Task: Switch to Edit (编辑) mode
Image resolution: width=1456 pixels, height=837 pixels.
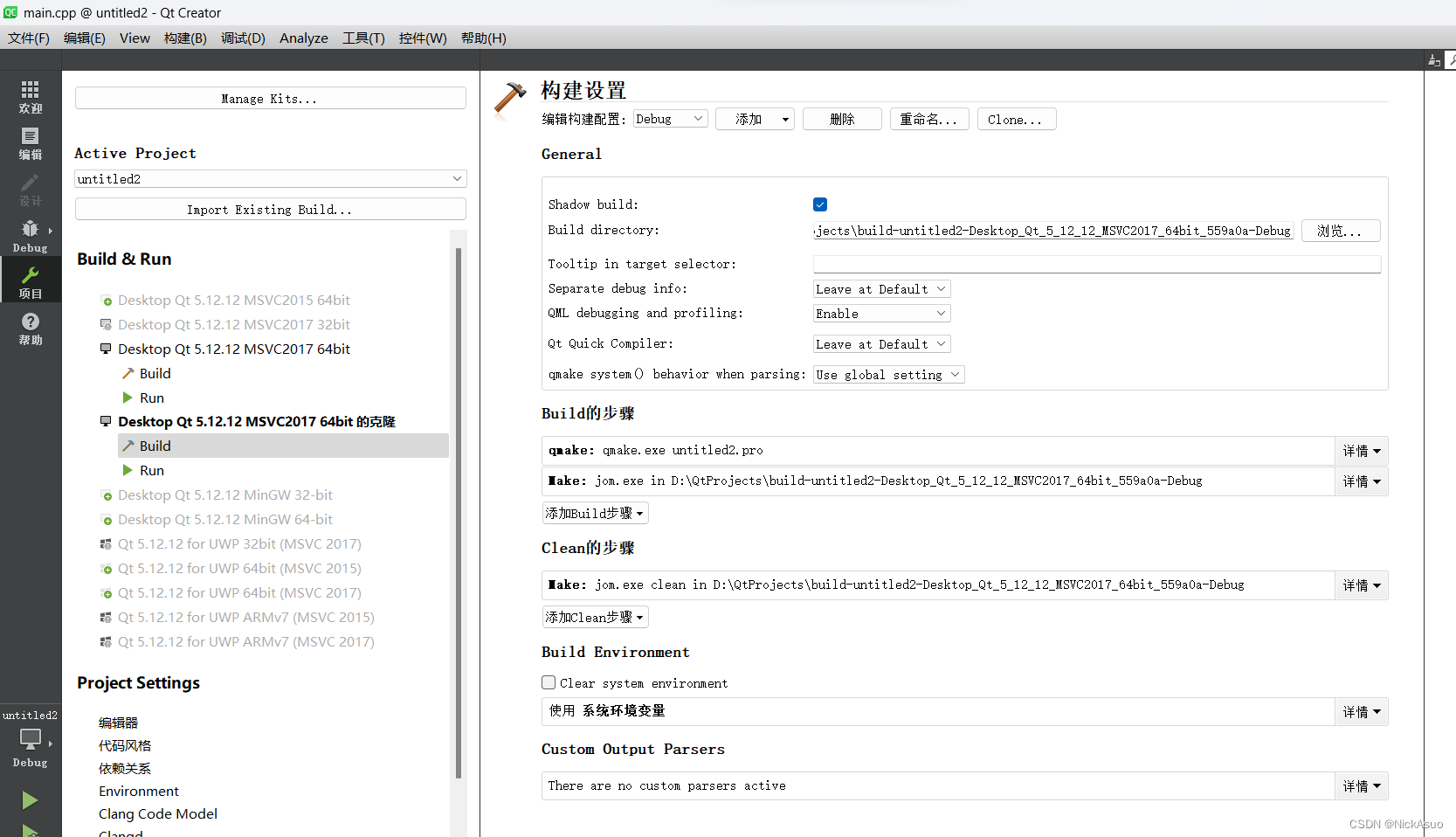Action: coord(31,143)
